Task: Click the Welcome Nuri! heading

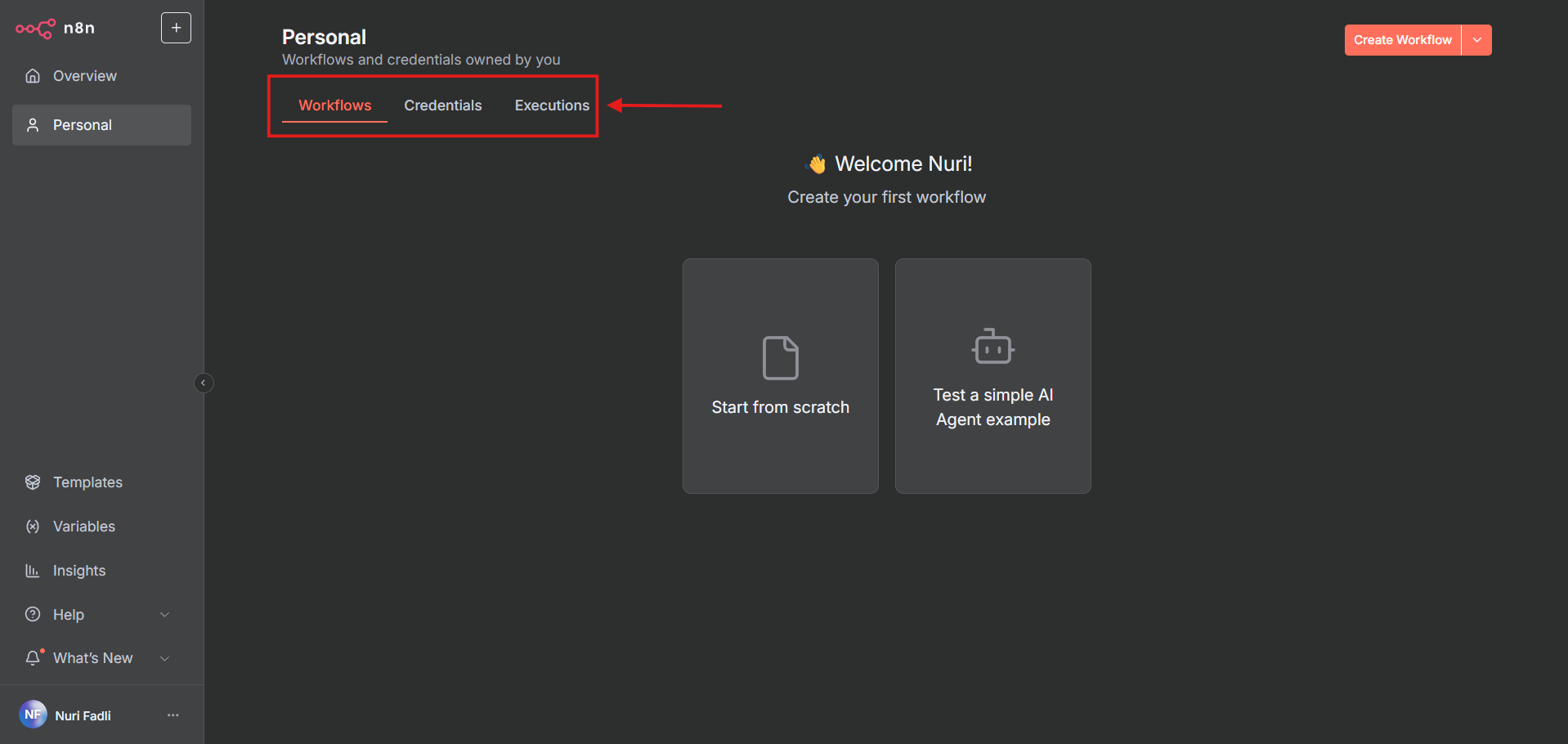Action: point(903,164)
